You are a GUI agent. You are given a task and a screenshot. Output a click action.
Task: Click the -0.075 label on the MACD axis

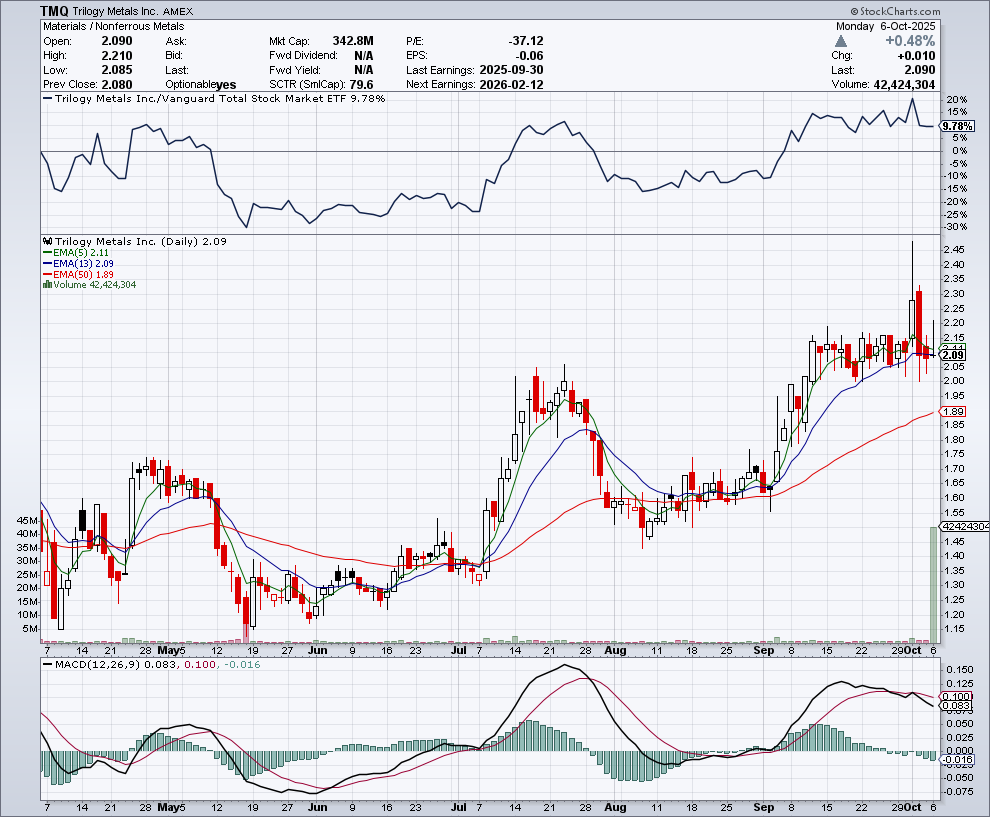958,792
